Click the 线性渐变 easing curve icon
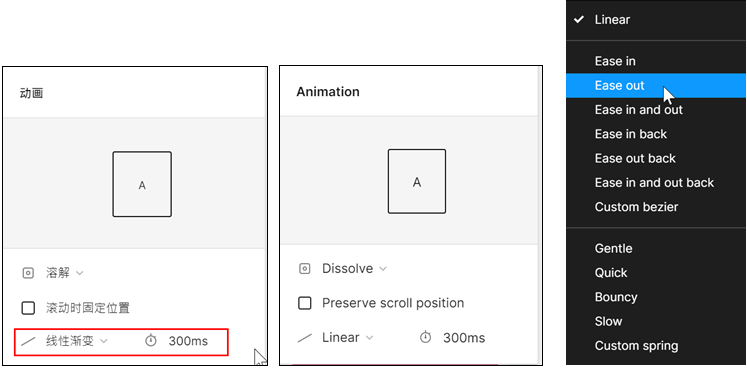Screen dimensions: 747x368 (29, 341)
